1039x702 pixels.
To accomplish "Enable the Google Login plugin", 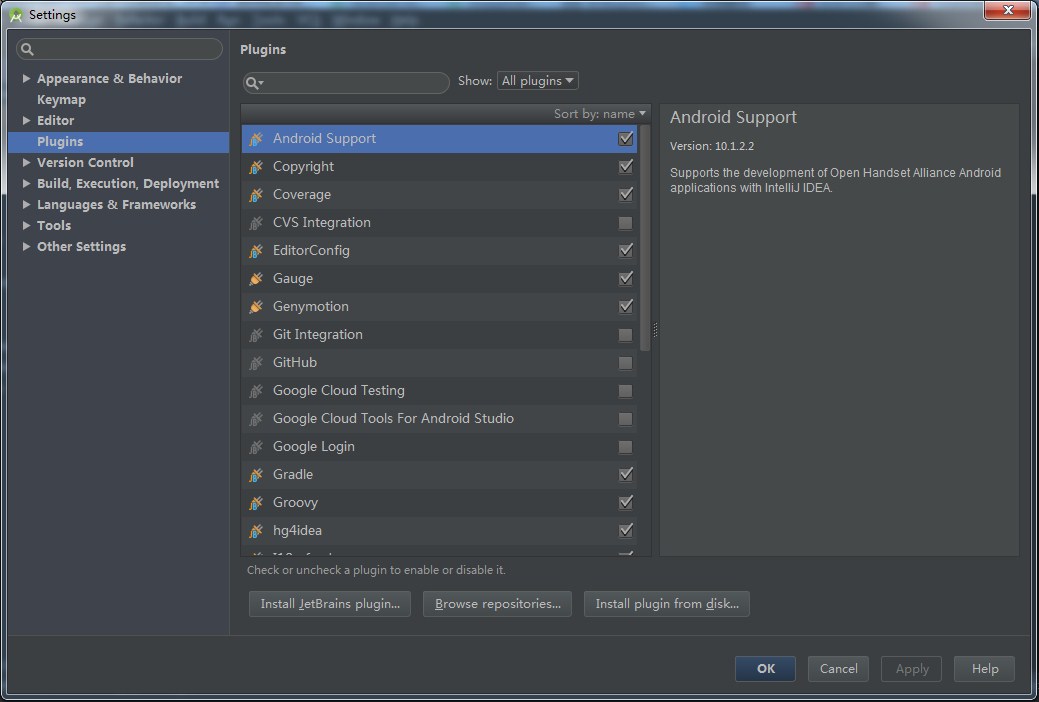I will pos(626,447).
